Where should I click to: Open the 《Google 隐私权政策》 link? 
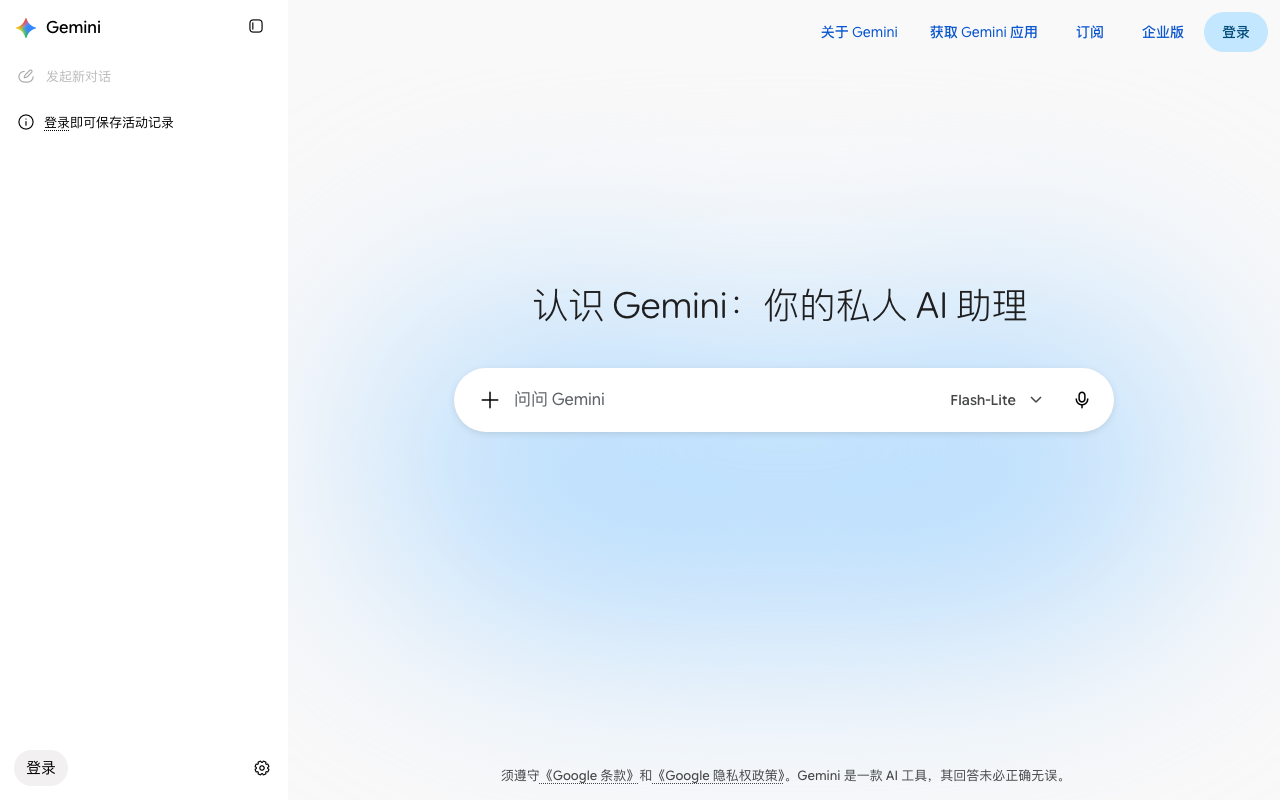[x=719, y=775]
